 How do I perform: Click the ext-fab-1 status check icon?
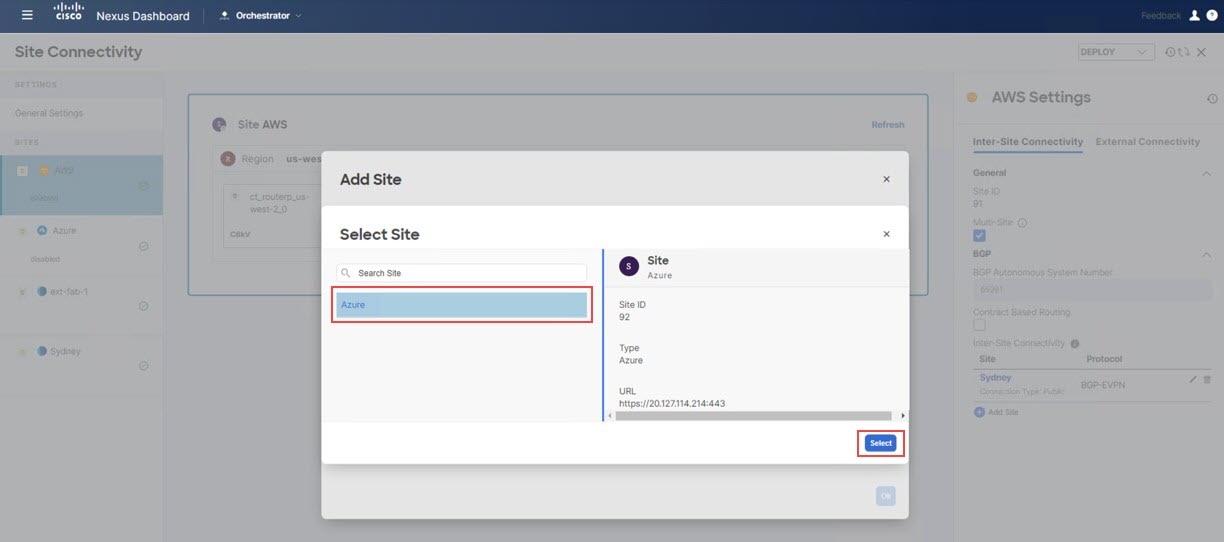pos(144,306)
